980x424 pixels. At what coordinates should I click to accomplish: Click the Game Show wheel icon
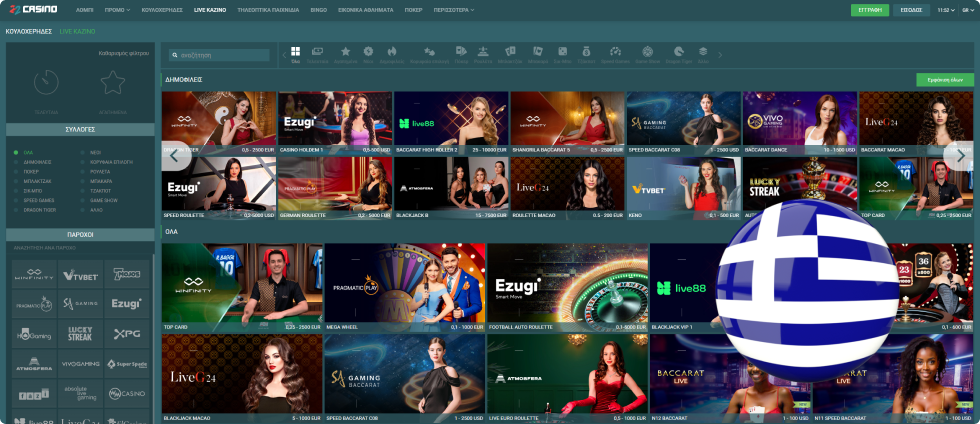(647, 53)
